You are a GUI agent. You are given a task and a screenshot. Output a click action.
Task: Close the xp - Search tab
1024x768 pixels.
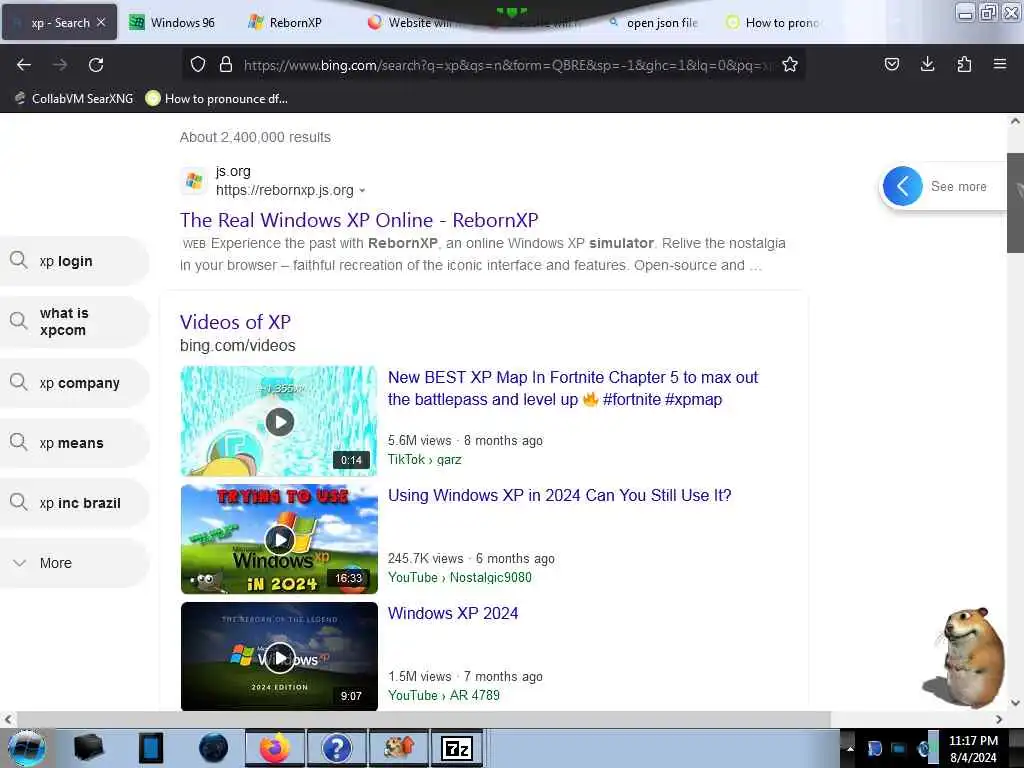(x=101, y=22)
